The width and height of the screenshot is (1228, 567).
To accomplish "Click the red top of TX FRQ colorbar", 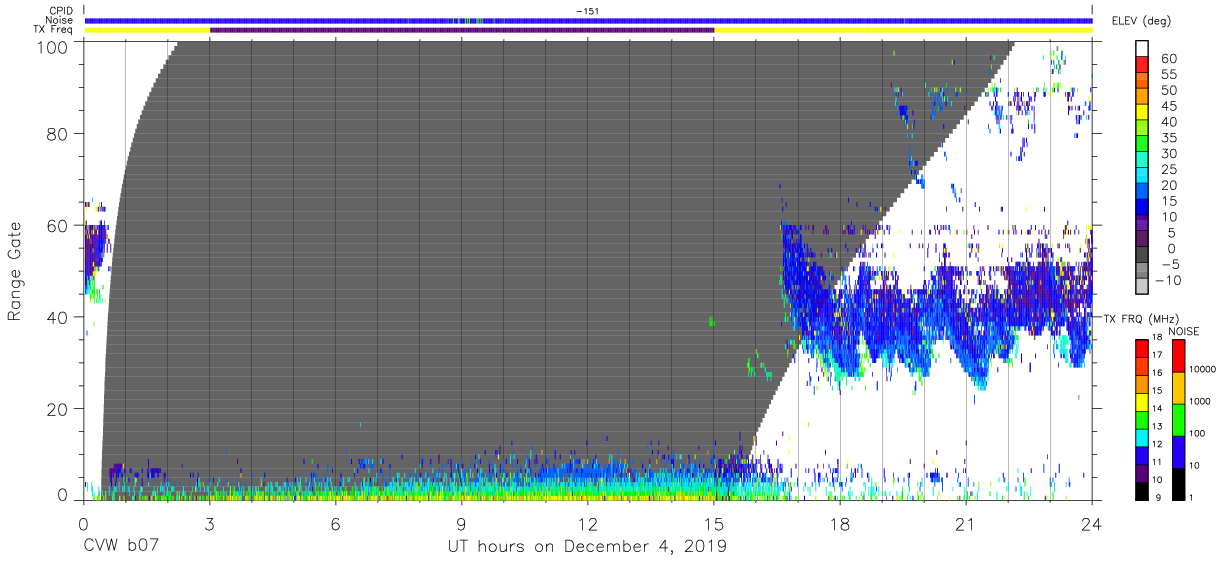I will click(x=1143, y=349).
